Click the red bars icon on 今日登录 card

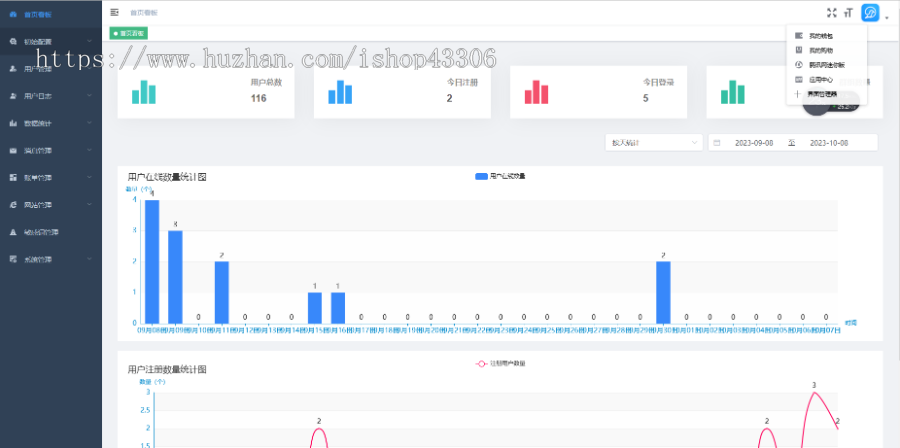coord(536,92)
